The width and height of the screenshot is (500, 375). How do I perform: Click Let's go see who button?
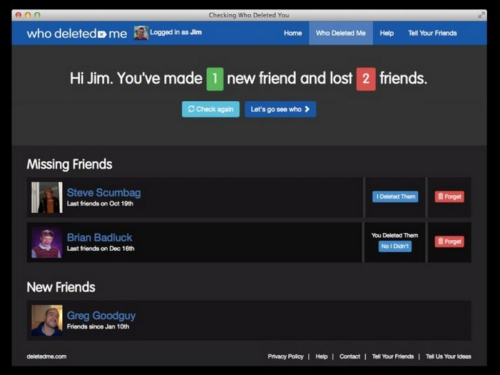pos(280,109)
